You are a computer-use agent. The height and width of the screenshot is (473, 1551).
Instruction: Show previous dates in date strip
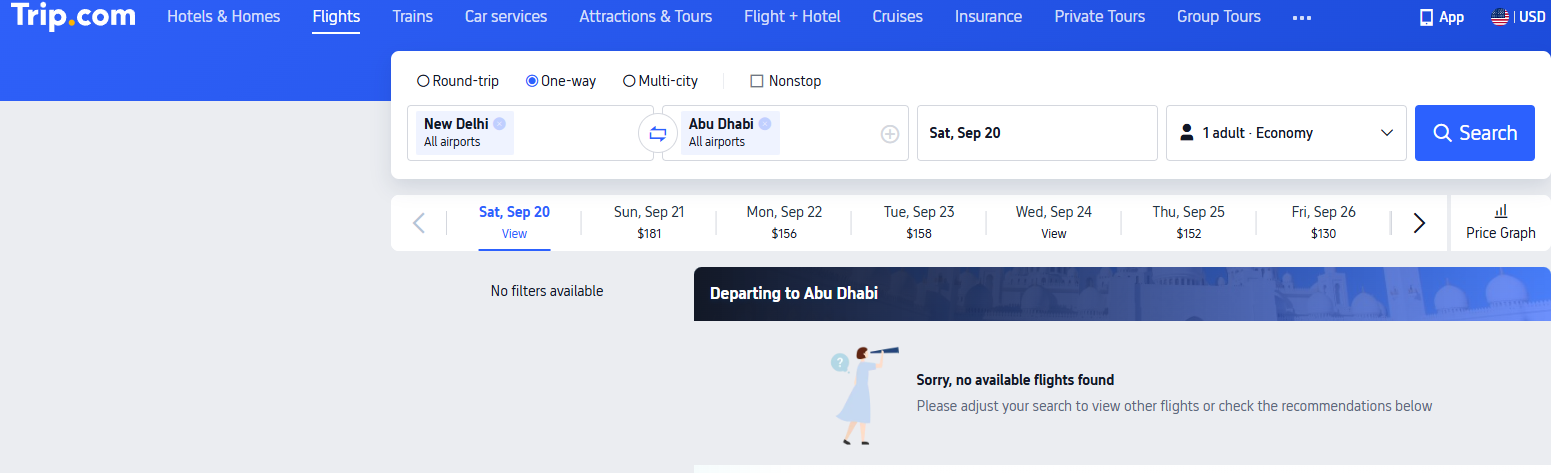[419, 223]
